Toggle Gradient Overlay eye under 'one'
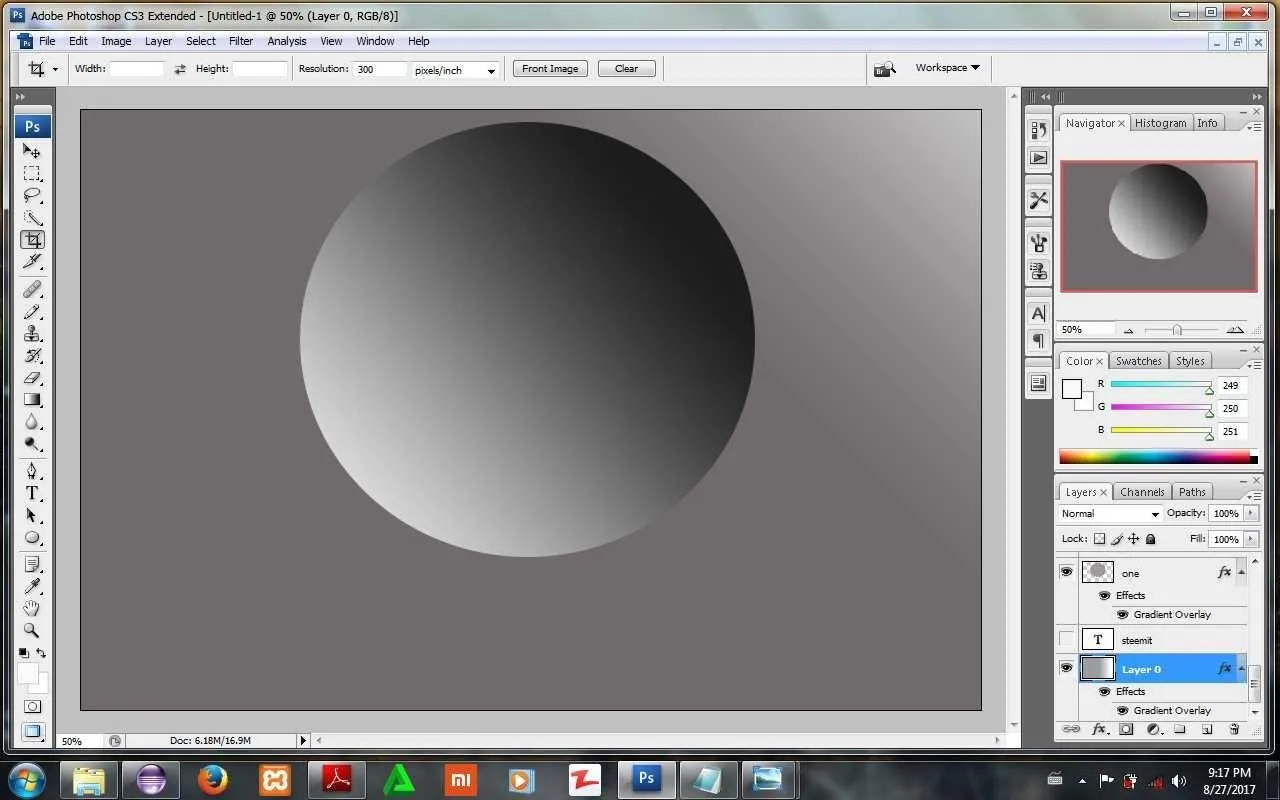This screenshot has width=1280, height=800. tap(1122, 614)
